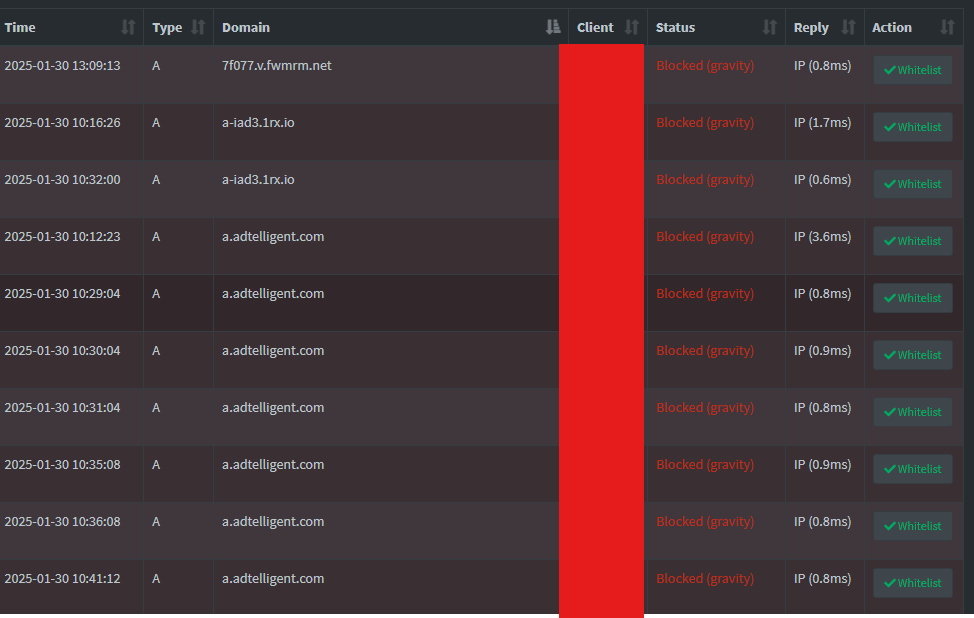Whitelist 7f077.v.fwmrm.net from the 13:09:13 query

click(x=913, y=70)
